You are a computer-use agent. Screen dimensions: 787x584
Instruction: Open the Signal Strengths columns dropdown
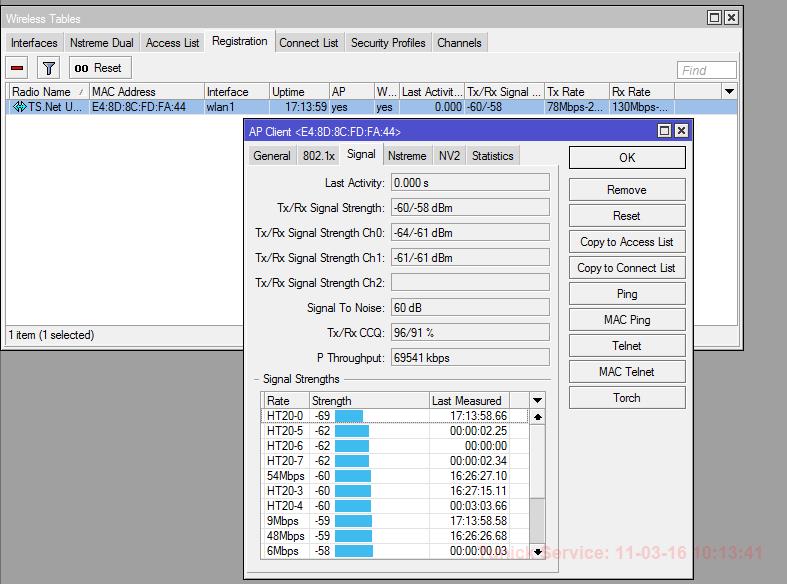(537, 400)
